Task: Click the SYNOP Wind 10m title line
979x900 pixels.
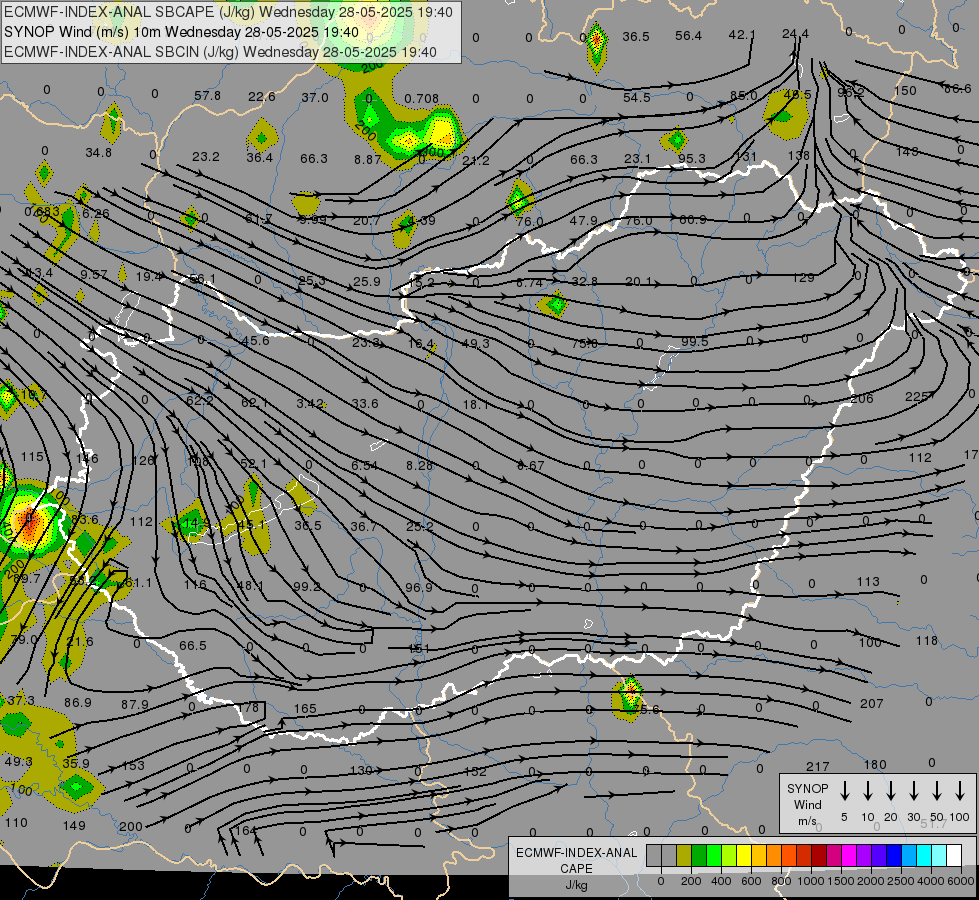Action: click(181, 32)
